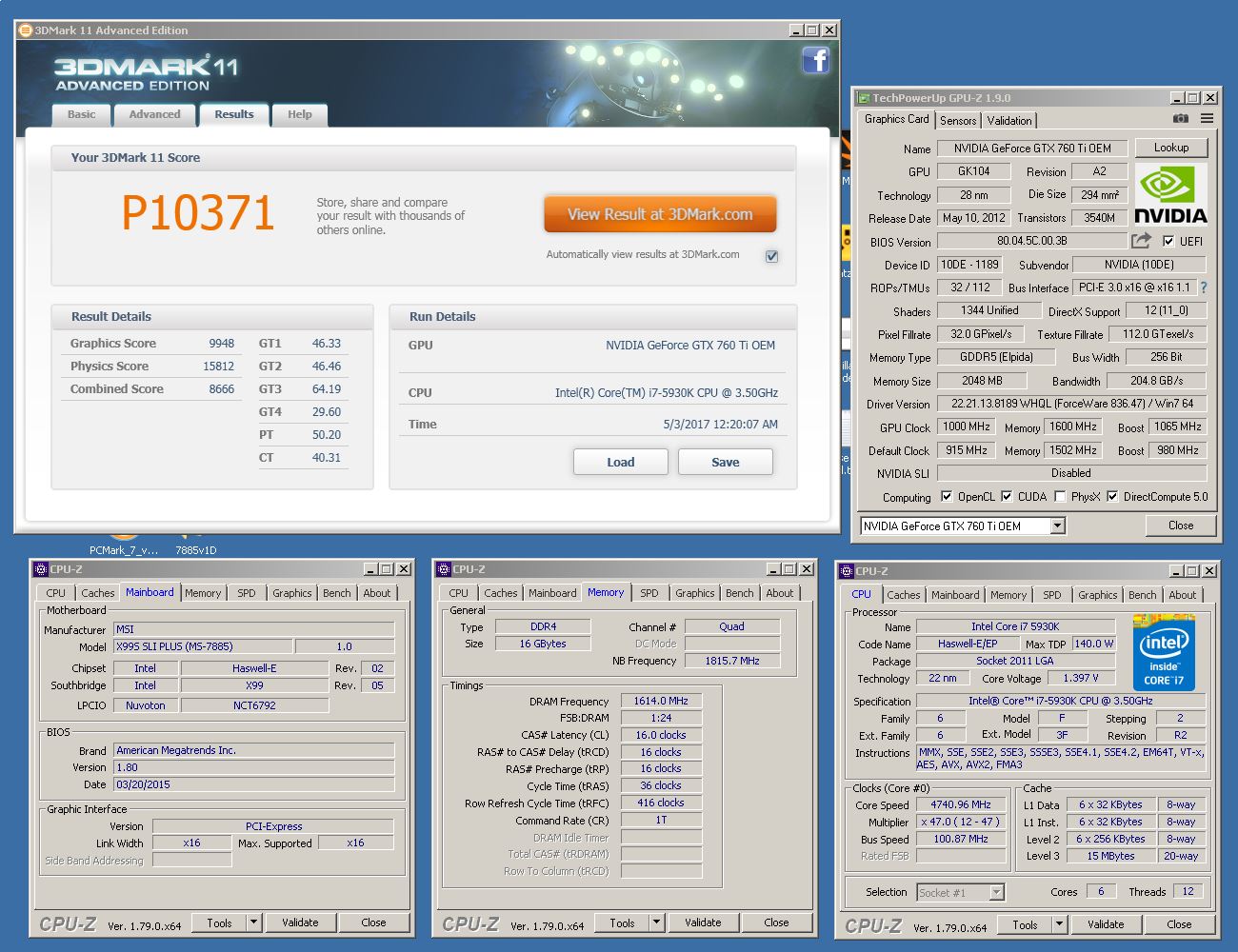Switch to the Advanced tab in 3DMark 11
1238x952 pixels.
[154, 114]
